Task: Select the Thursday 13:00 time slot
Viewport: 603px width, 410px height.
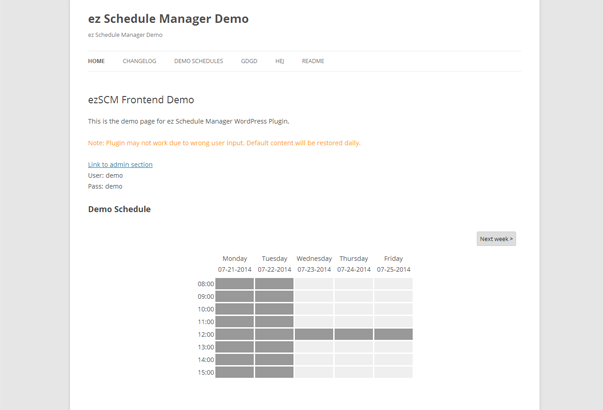Action: tap(354, 347)
